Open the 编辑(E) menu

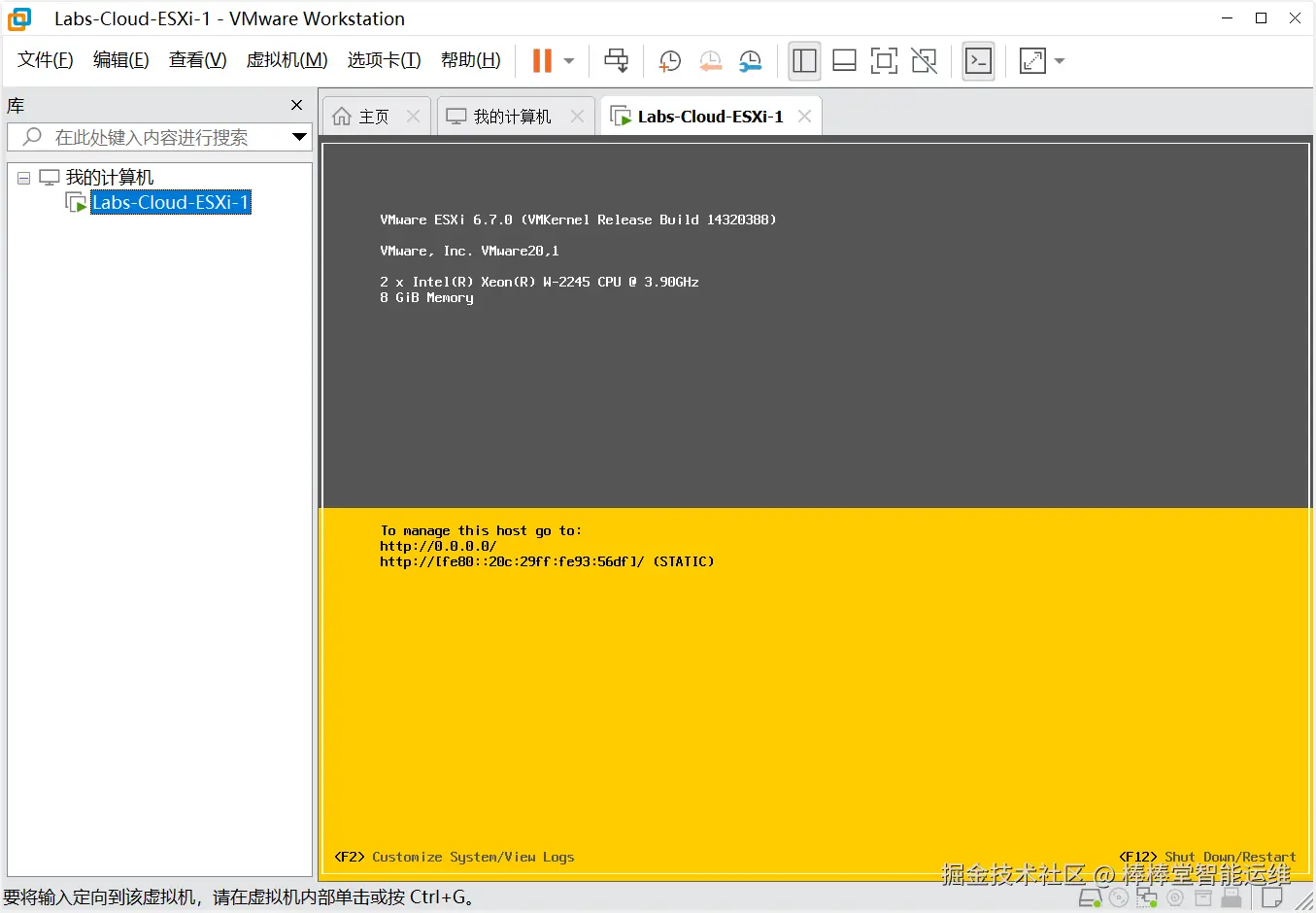point(121,60)
